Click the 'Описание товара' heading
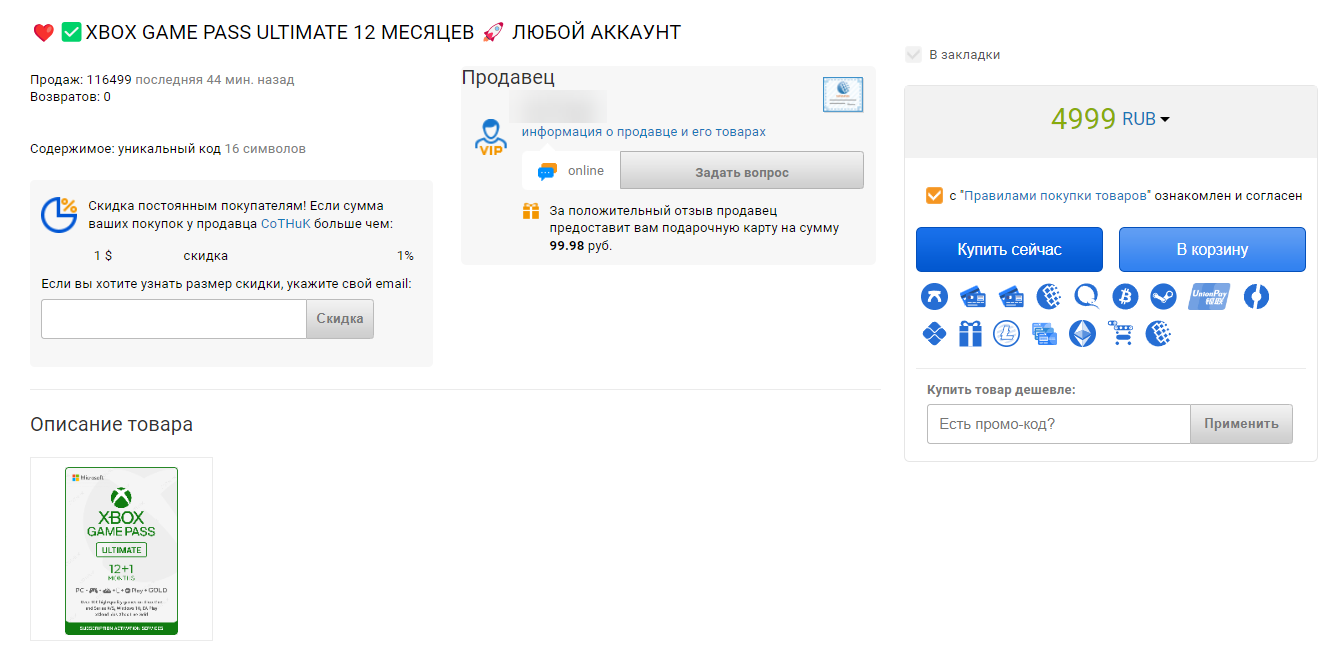Viewport: 1332px width, 671px height. tap(112, 424)
